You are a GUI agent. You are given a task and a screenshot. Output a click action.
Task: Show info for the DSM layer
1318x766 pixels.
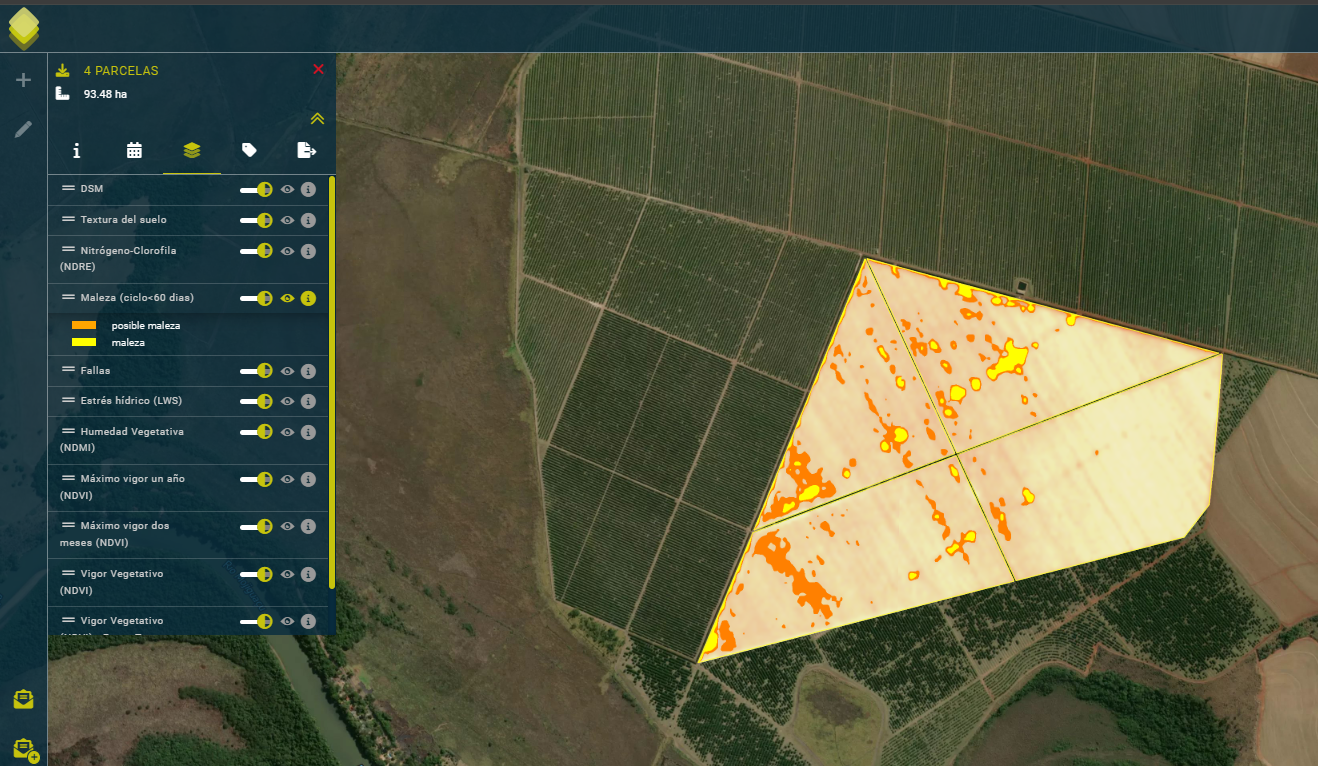click(x=308, y=189)
